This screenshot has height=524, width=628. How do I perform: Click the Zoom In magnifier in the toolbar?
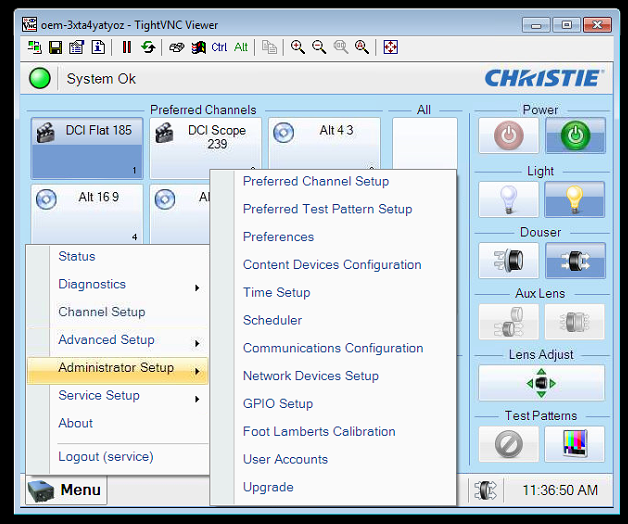click(x=298, y=47)
